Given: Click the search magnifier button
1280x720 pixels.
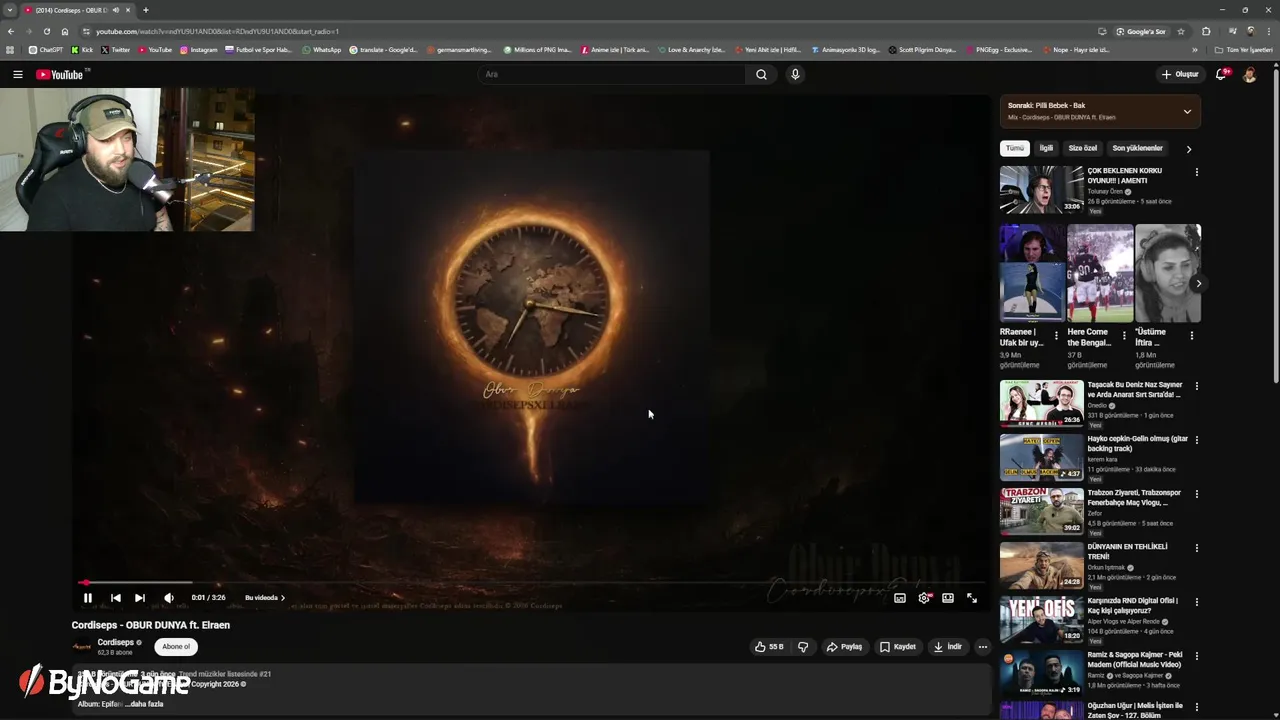Looking at the screenshot, I should [x=761, y=74].
